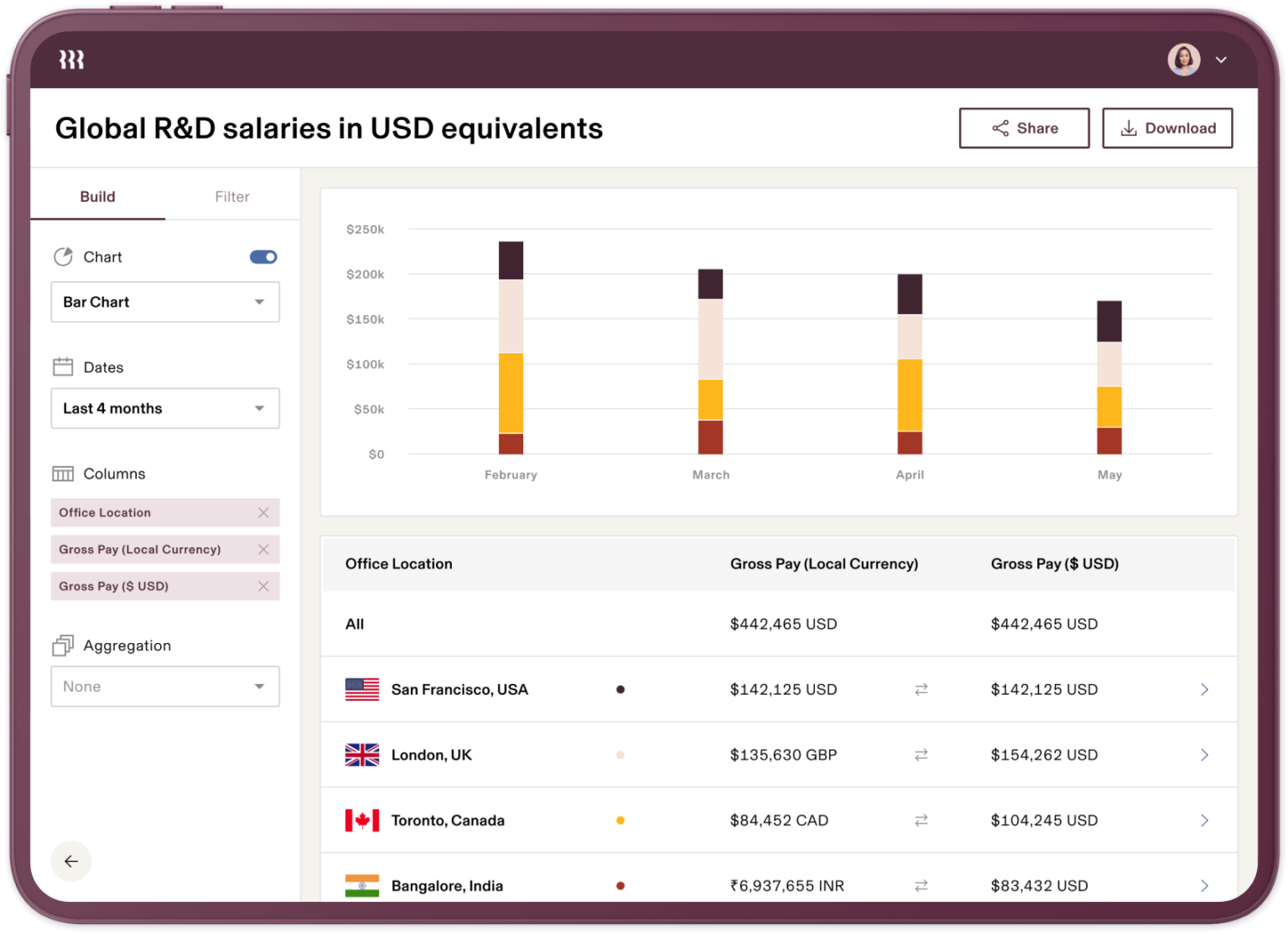Screen dimensions: 1288x933
Task: Click the stacked layers icon beside Aggregation
Action: click(64, 645)
